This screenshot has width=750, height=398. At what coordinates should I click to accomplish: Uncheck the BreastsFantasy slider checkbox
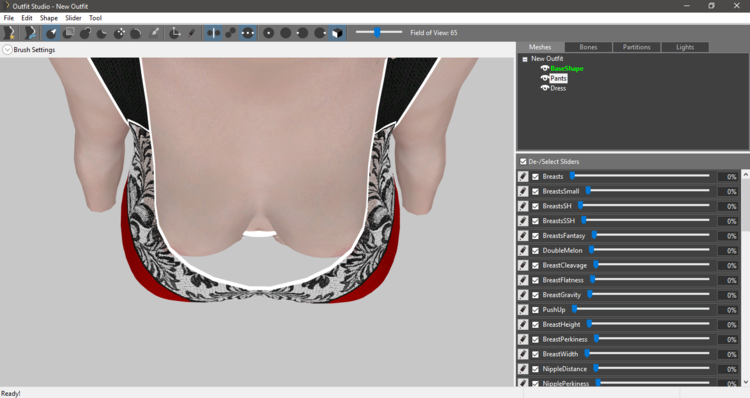click(535, 236)
